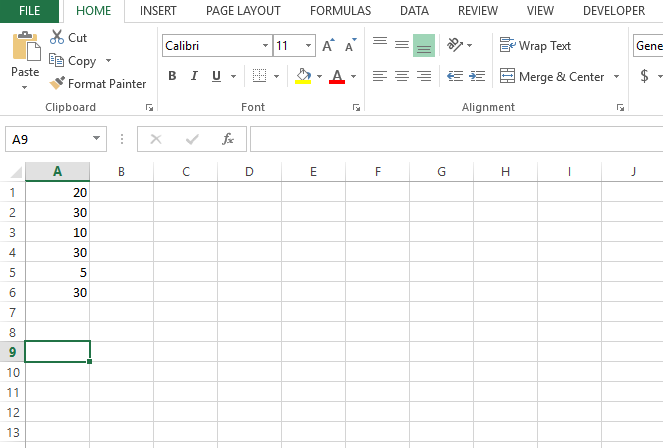Select cell A4 containing 30
The width and height of the screenshot is (663, 448).
(x=57, y=252)
